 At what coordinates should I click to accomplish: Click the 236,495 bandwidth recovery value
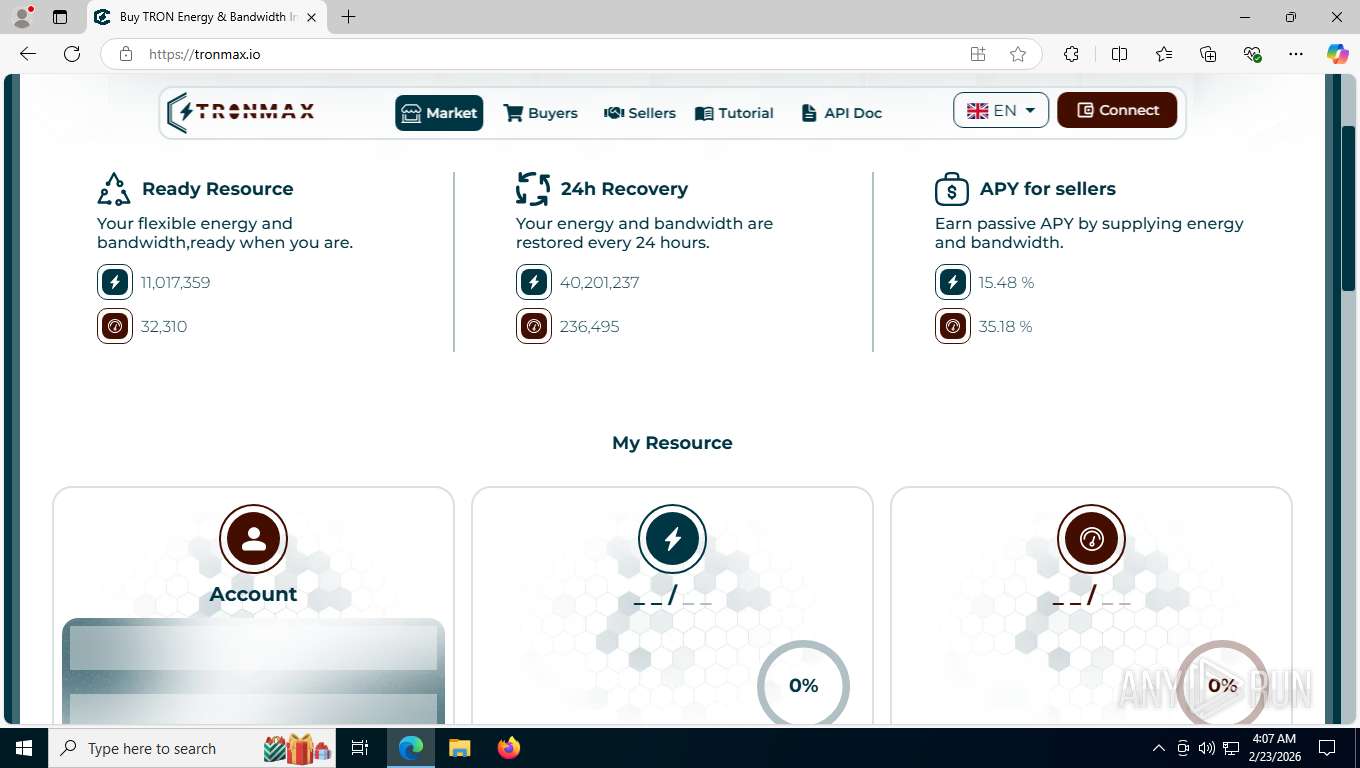coord(589,326)
